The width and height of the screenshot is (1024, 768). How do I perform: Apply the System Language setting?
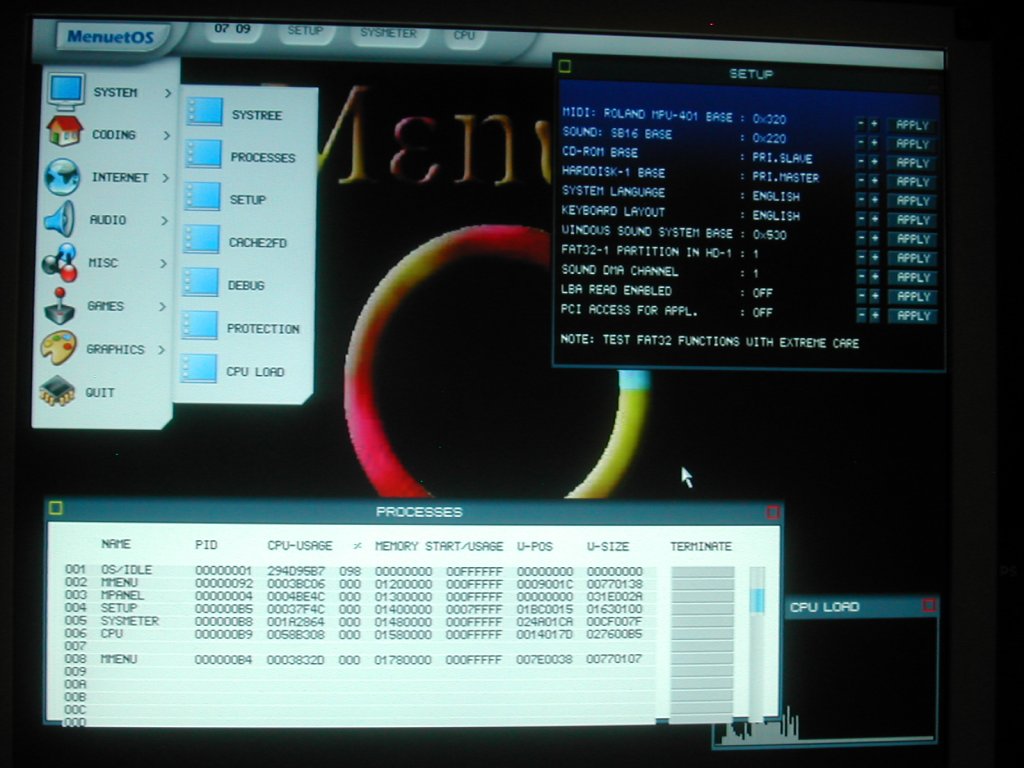(912, 201)
